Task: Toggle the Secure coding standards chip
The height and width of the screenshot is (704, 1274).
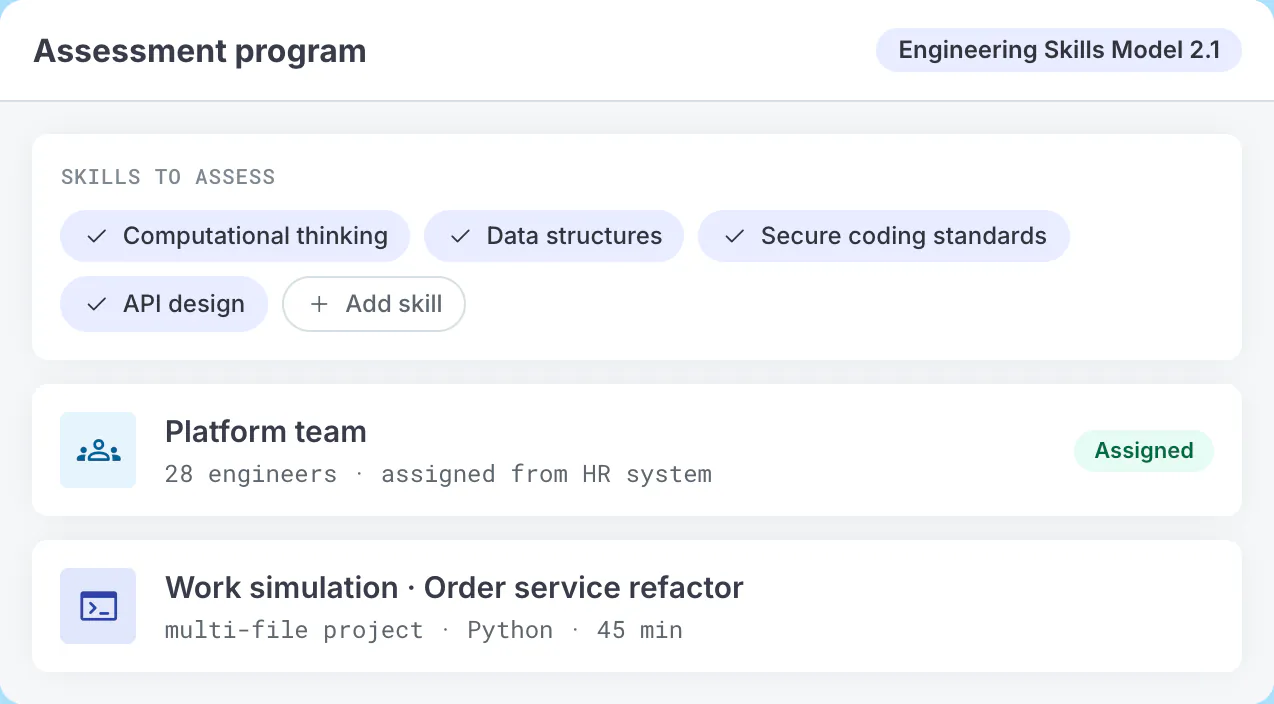Action: 884,236
